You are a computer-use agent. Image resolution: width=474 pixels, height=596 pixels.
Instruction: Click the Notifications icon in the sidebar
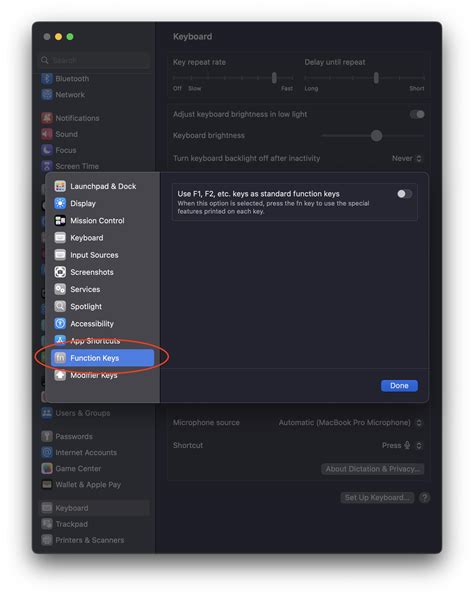click(x=47, y=118)
